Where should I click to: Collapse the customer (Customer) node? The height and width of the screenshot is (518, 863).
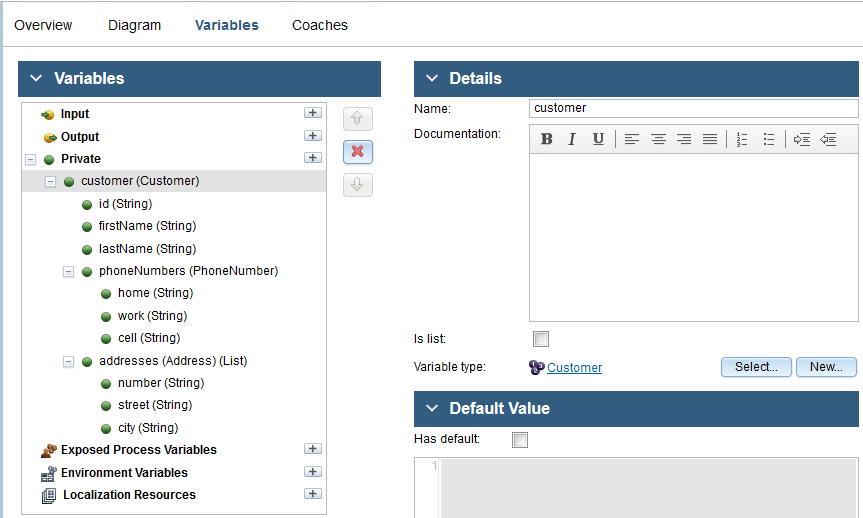[x=51, y=182]
